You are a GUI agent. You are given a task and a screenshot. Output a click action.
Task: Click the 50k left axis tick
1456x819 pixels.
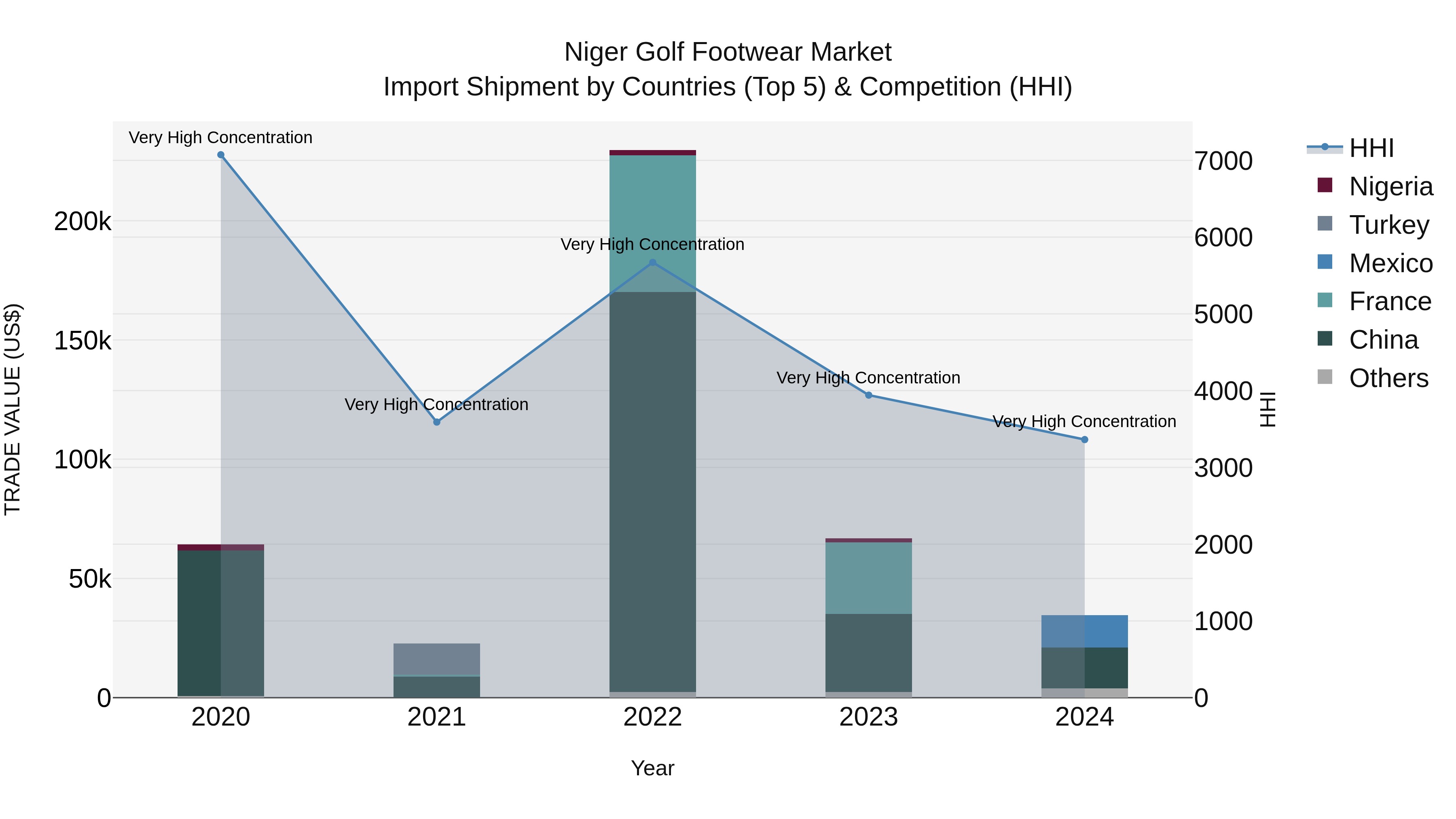point(91,579)
